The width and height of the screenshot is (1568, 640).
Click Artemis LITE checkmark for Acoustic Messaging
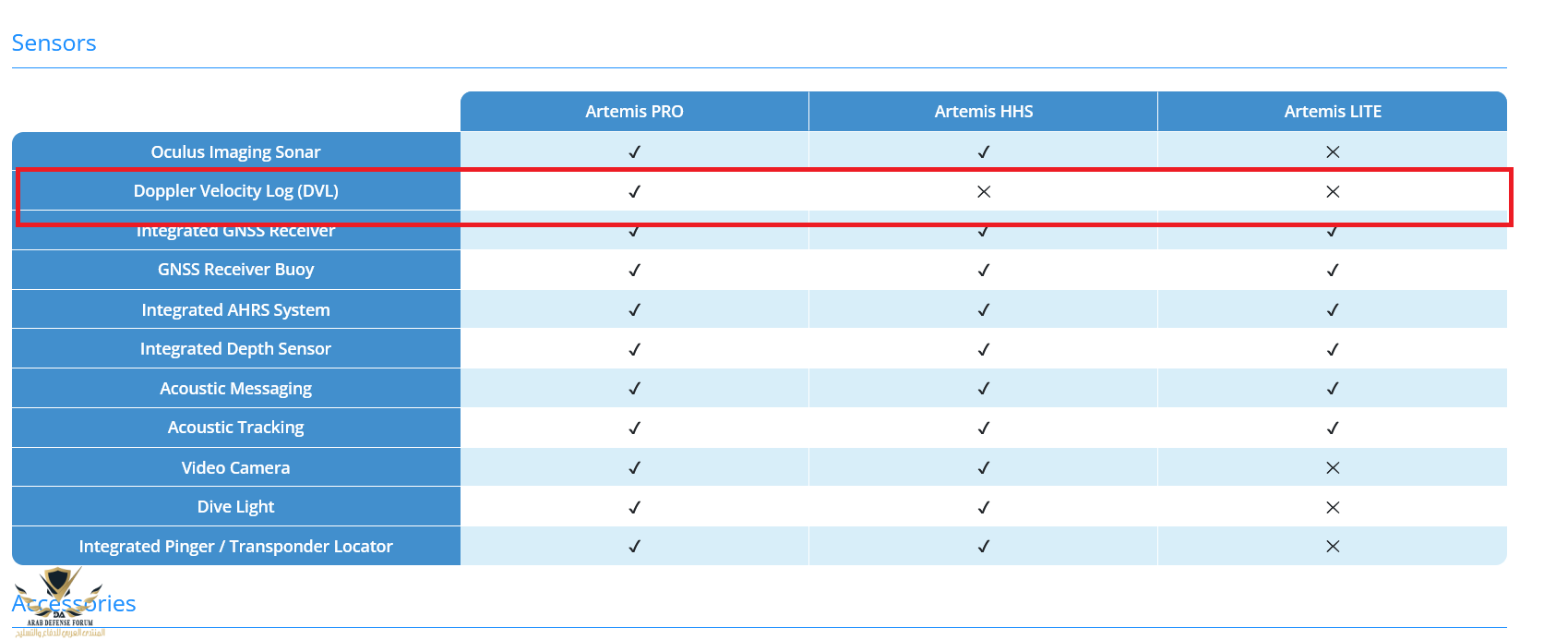(x=1333, y=389)
